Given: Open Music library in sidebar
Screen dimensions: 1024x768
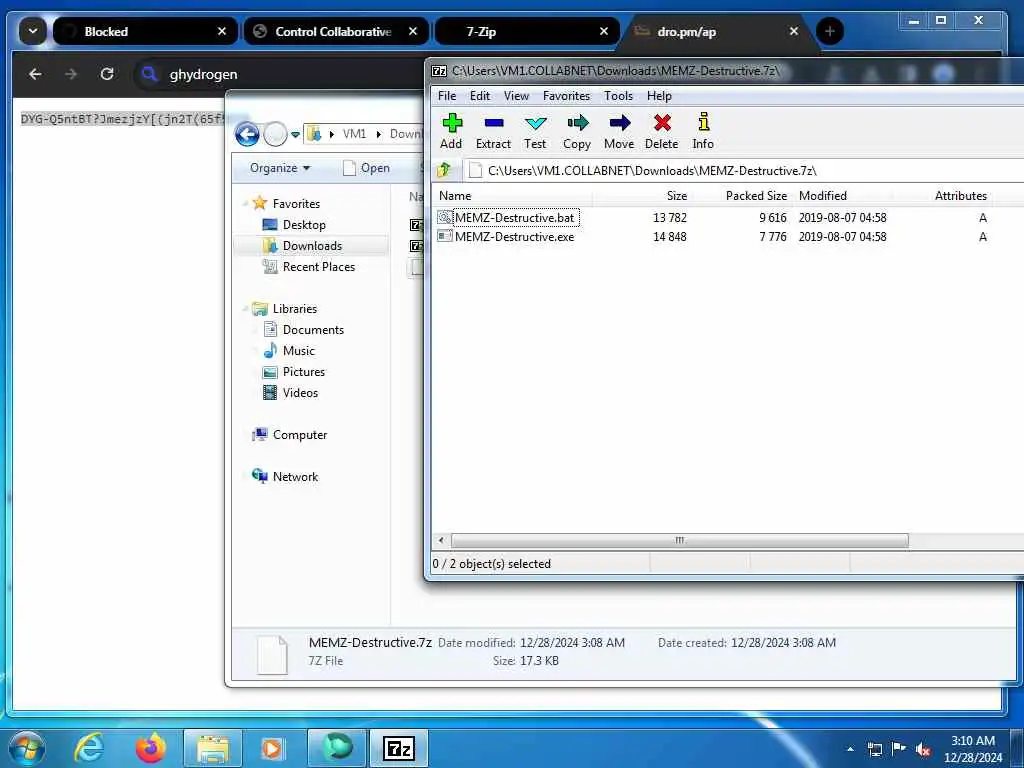Looking at the screenshot, I should click(x=298, y=351).
